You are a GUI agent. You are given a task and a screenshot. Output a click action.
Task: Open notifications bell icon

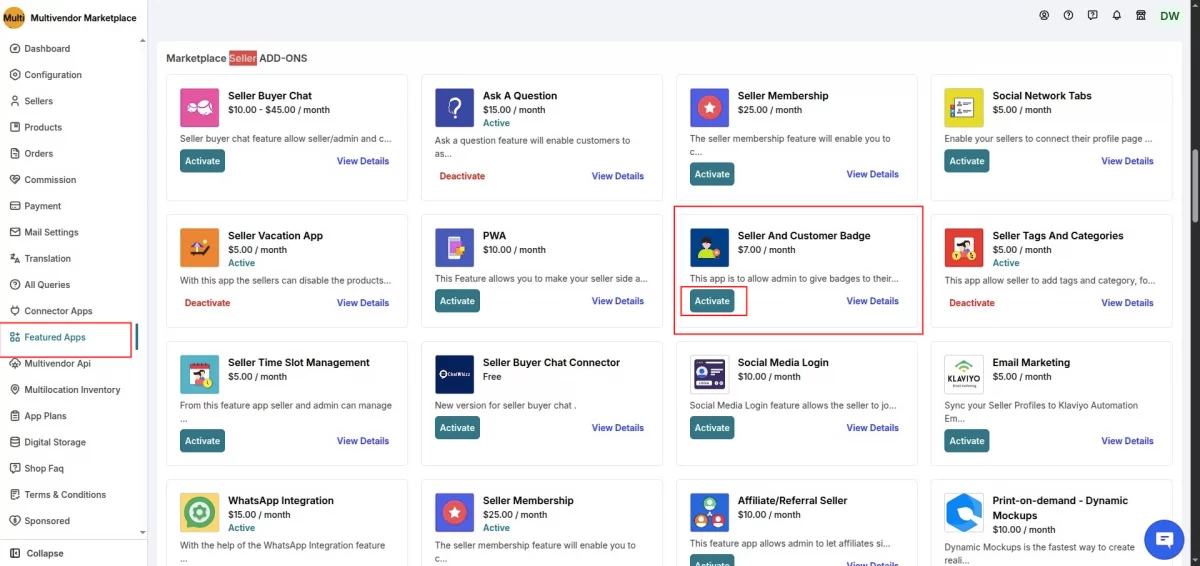(1116, 15)
